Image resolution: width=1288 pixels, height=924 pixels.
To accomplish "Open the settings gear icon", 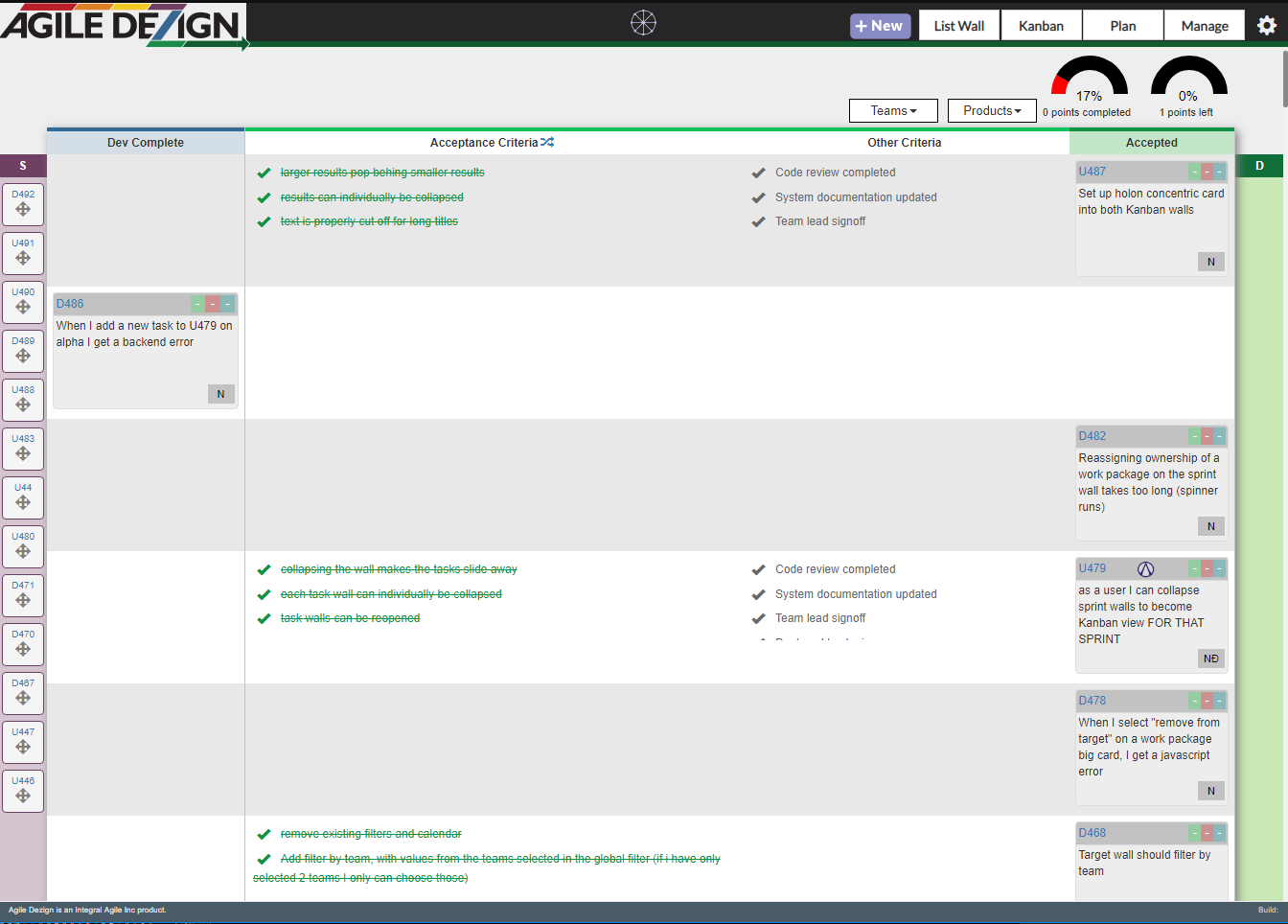I will 1266,26.
